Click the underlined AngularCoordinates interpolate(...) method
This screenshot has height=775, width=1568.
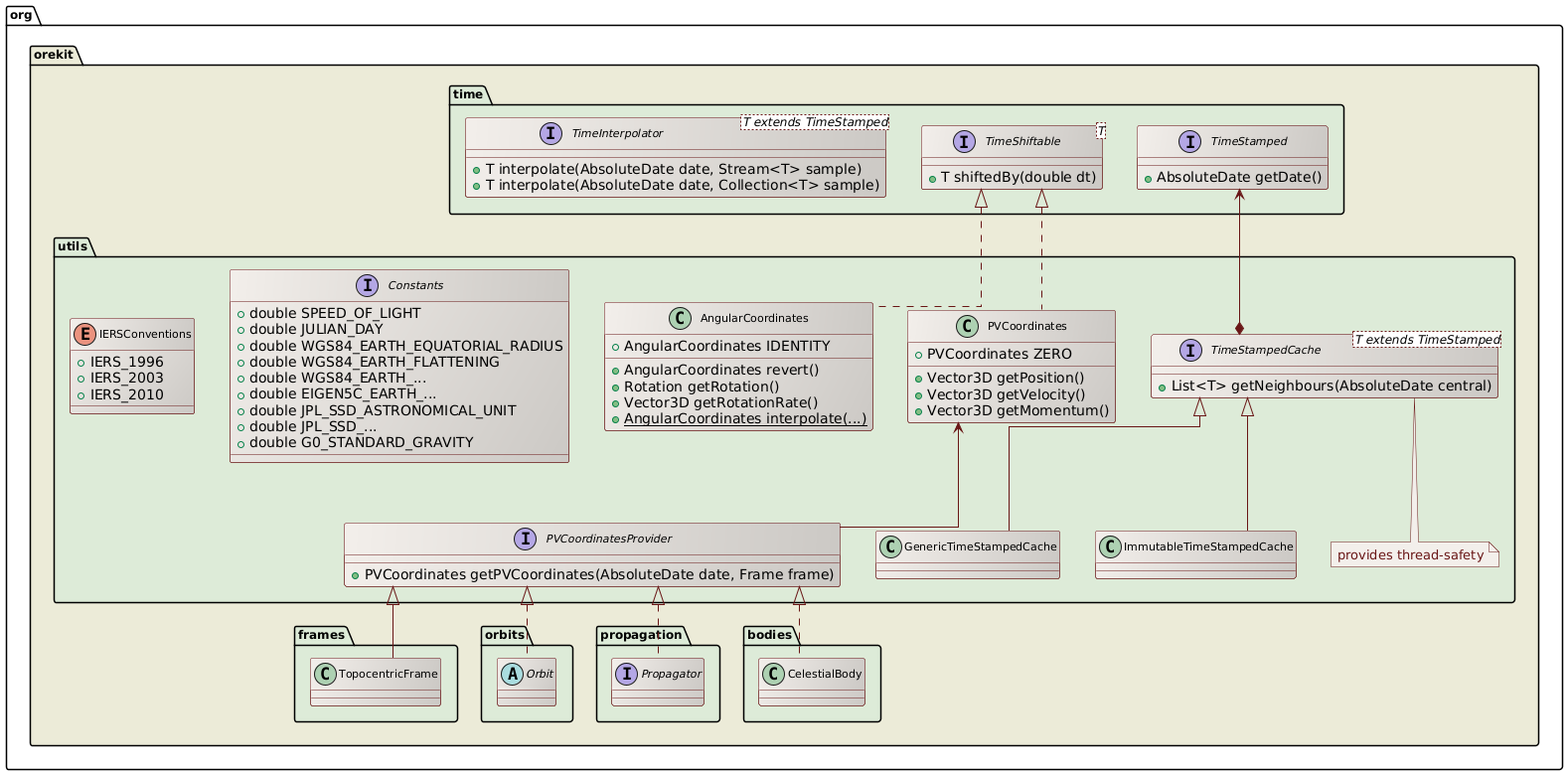click(x=744, y=418)
